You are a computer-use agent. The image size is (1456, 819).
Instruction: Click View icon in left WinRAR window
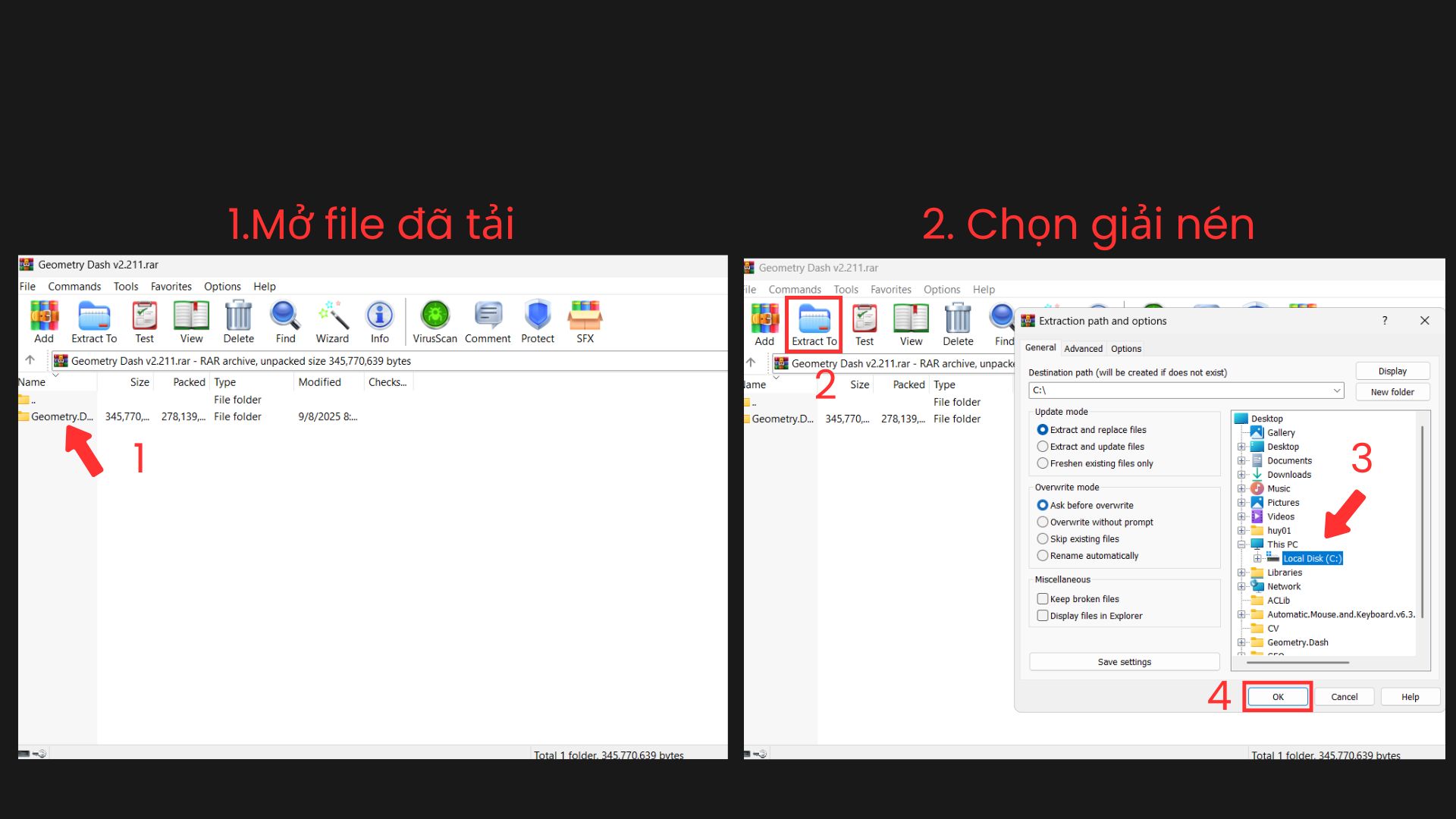tap(191, 322)
